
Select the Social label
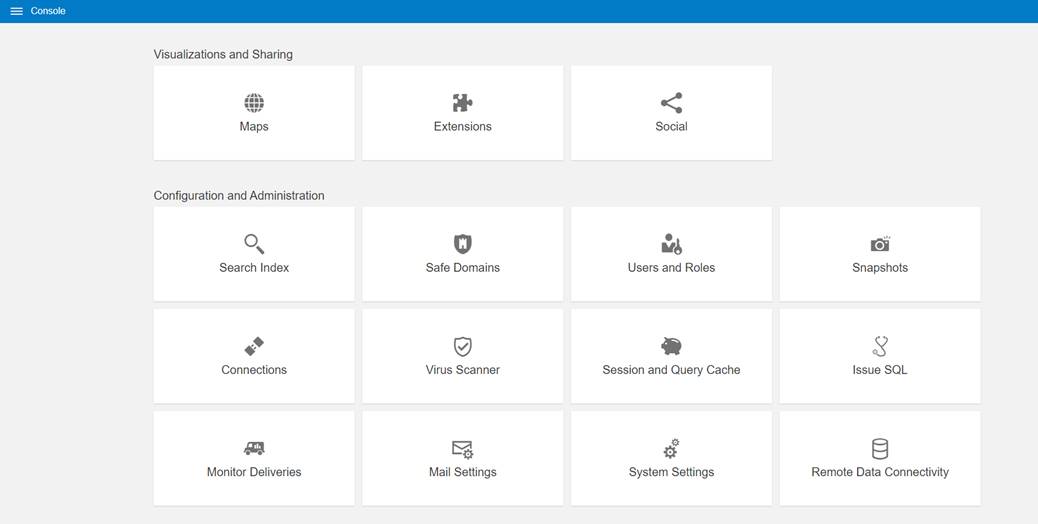671,126
